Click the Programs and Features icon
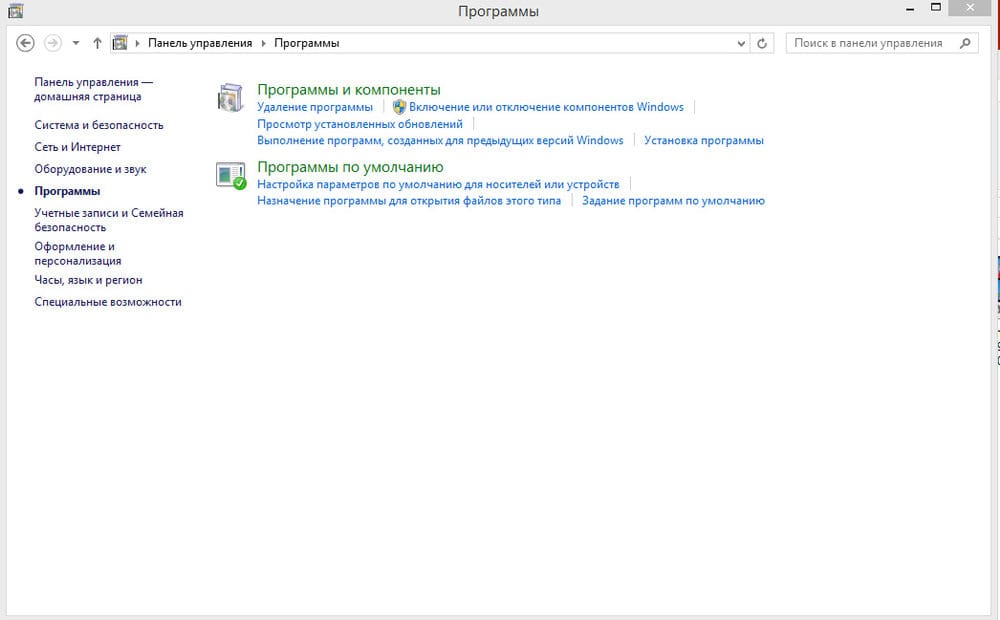1000x620 pixels. click(x=230, y=98)
